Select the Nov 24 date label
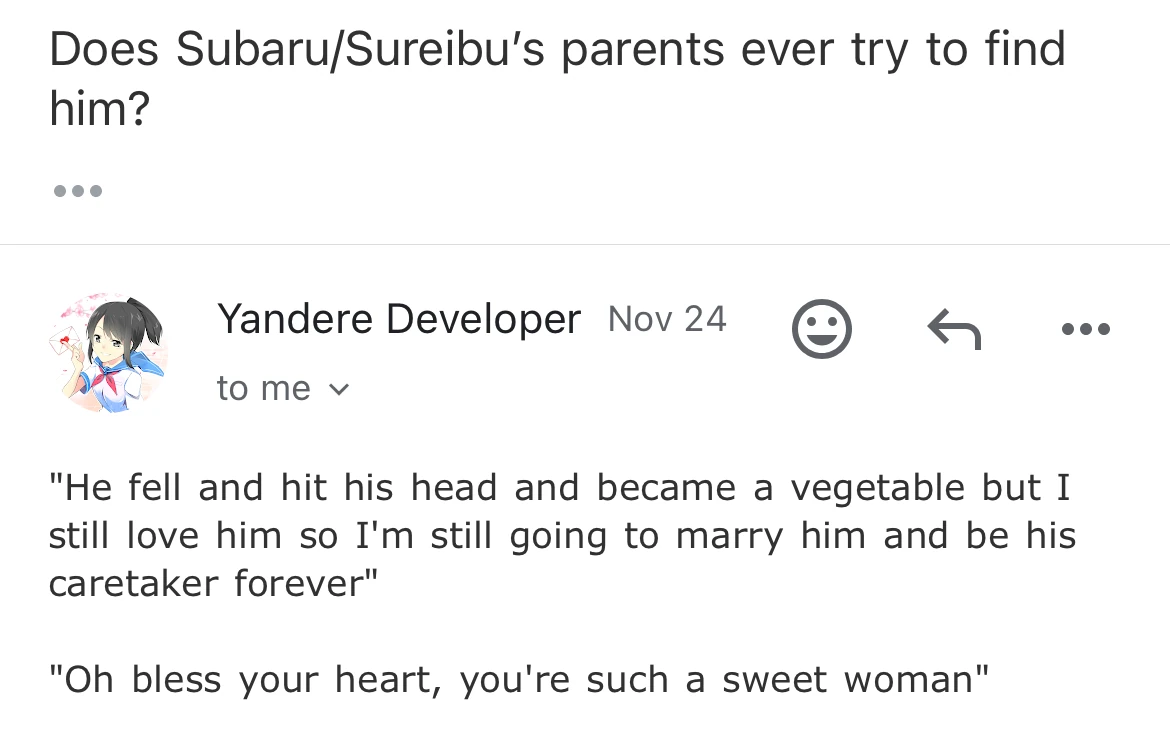This screenshot has width=1170, height=749. point(667,318)
